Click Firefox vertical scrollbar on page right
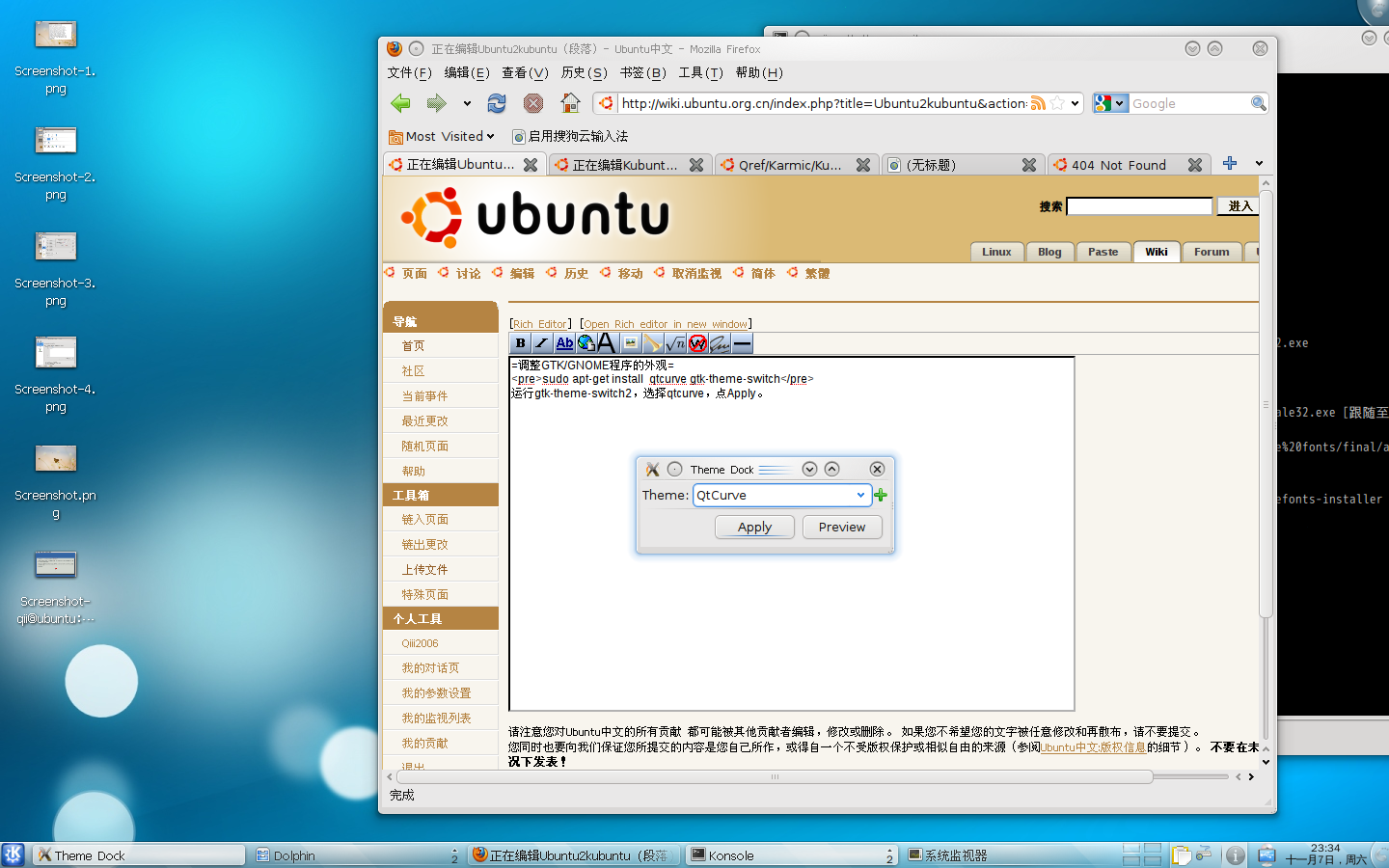1389x868 pixels. pyautogui.click(x=1266, y=403)
